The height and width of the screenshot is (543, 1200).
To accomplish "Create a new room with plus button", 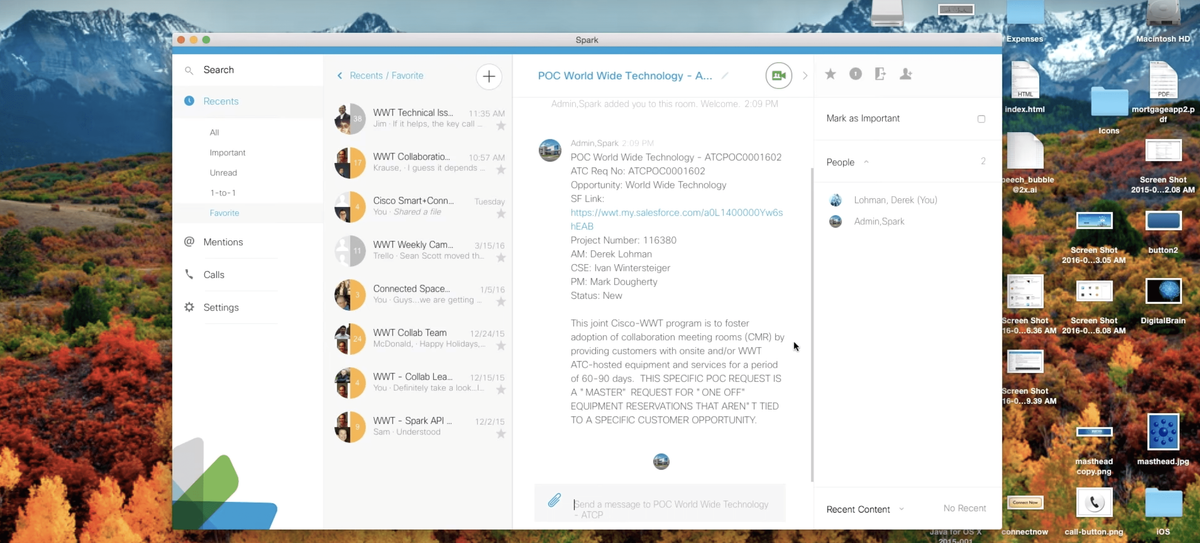I will (488, 76).
